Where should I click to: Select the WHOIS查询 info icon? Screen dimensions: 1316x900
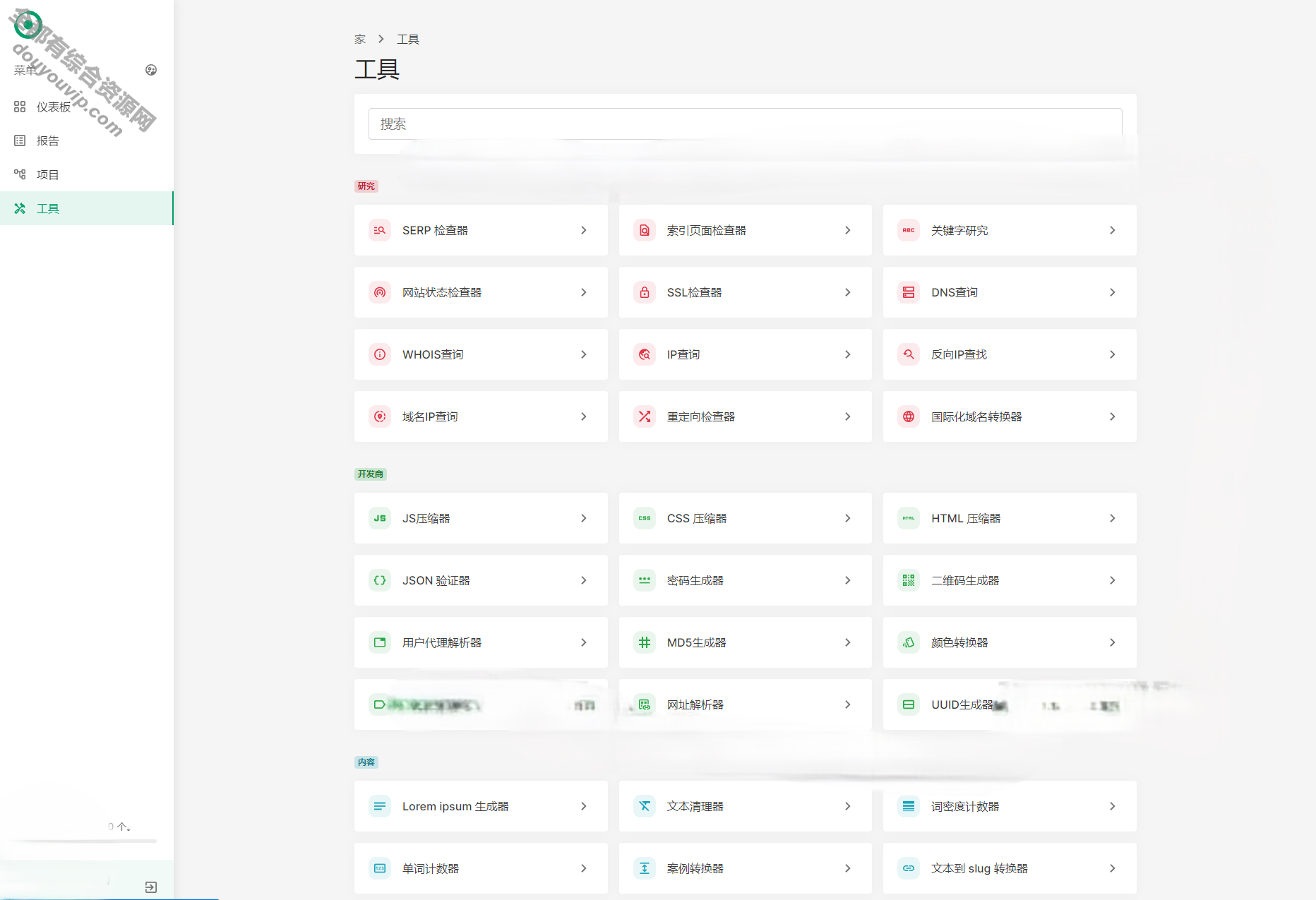[380, 354]
